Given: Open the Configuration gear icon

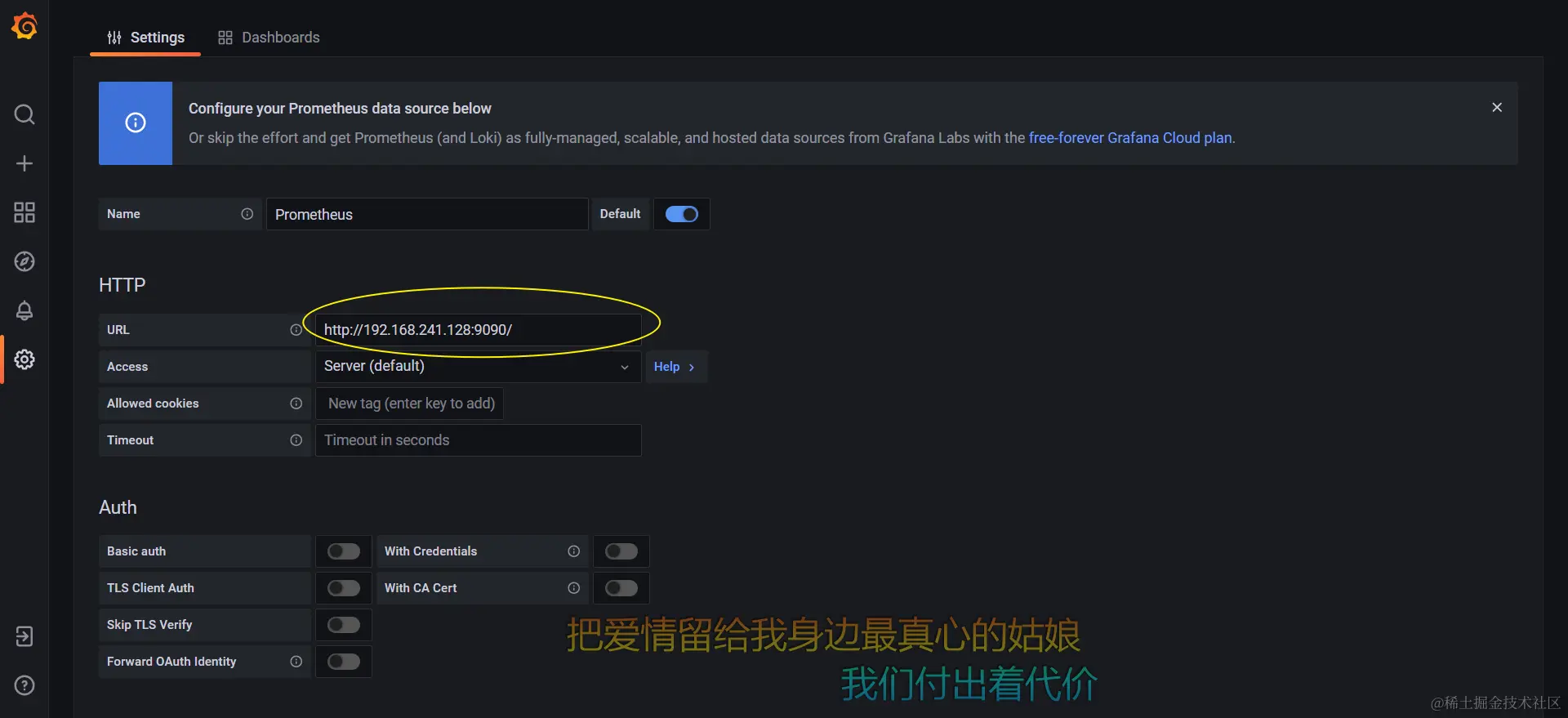Looking at the screenshot, I should (x=24, y=359).
